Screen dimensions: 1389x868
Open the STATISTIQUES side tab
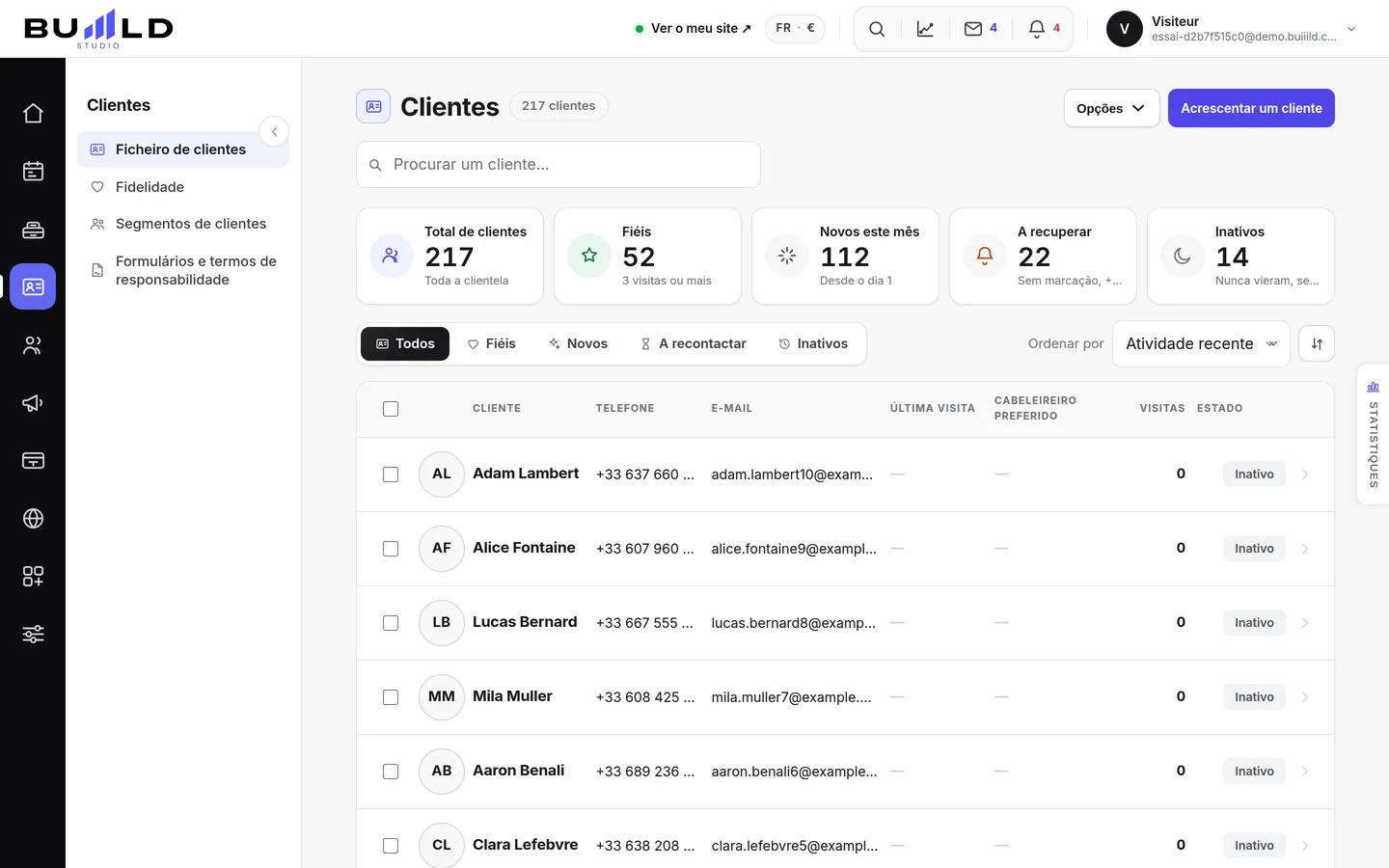(1374, 434)
